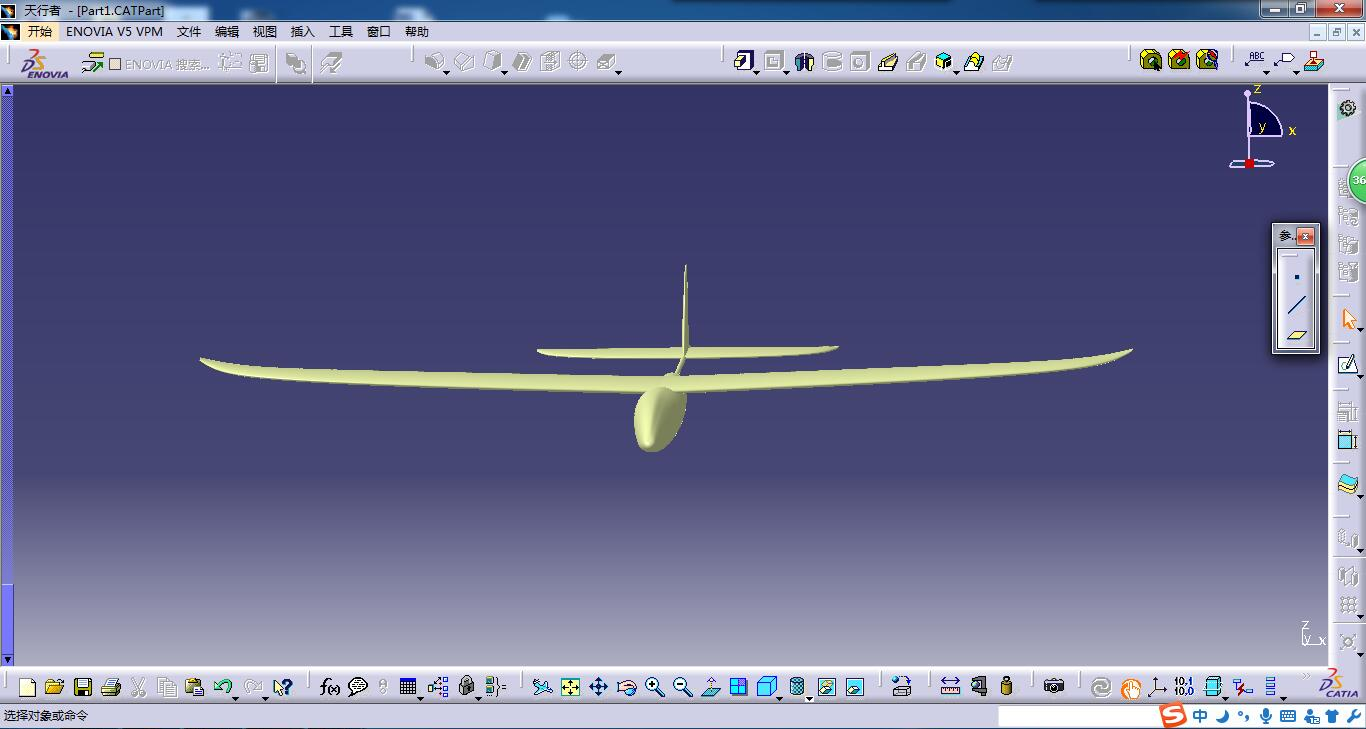
Task: Open a file with the folder icon
Action: [55, 687]
